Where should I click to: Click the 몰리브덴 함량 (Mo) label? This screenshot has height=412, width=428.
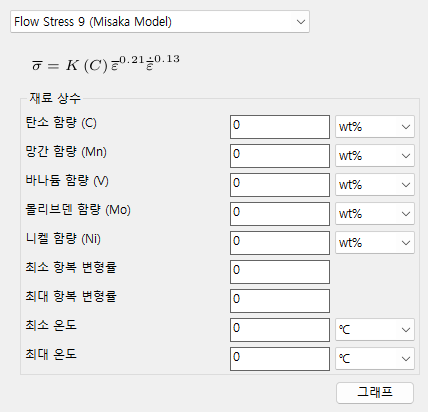coord(78,210)
